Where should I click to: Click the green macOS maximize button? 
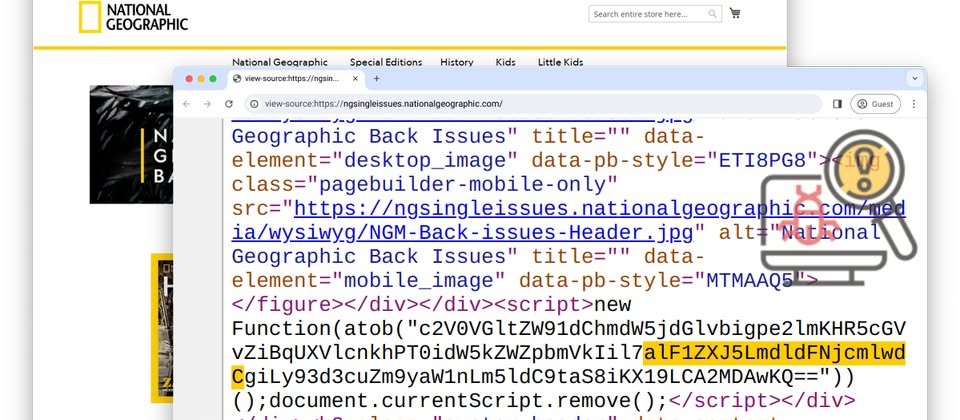(x=212, y=78)
